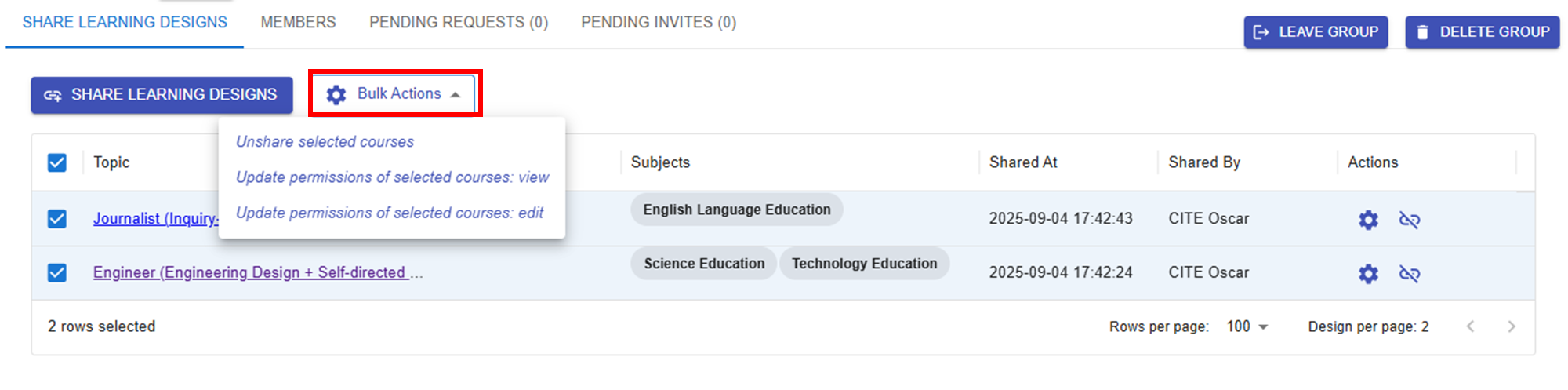Switch to the Members tab

[x=298, y=23]
